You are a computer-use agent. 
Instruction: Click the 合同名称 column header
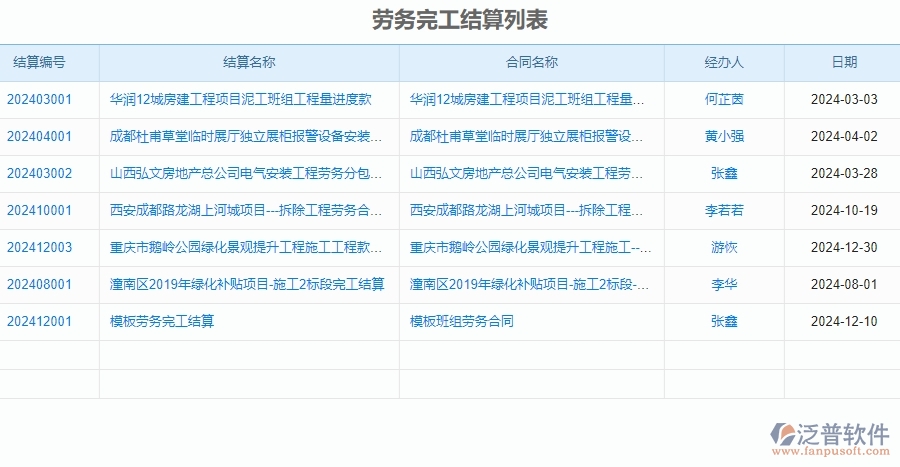coord(531,62)
